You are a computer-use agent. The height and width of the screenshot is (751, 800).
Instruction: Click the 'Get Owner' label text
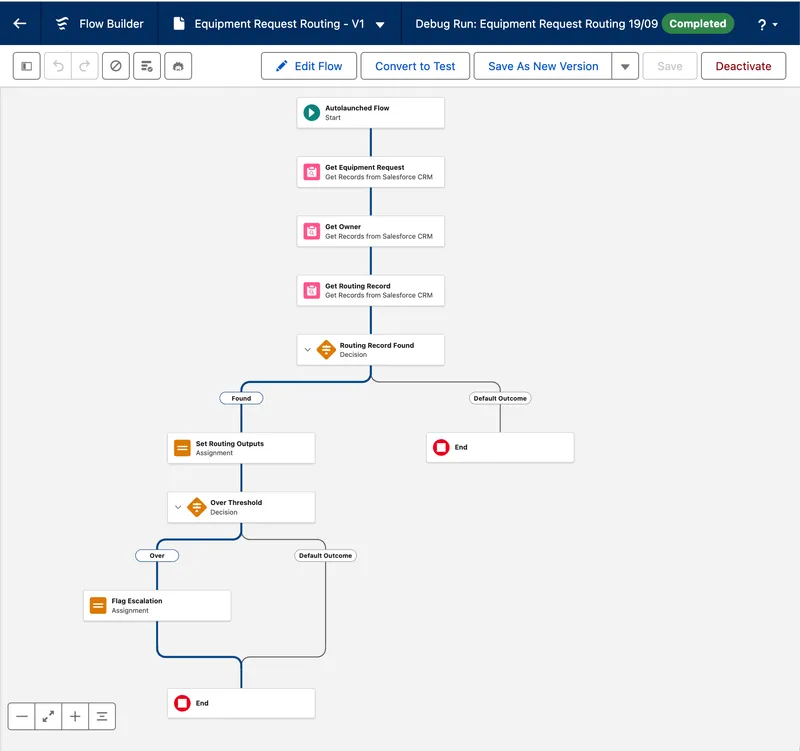point(343,227)
